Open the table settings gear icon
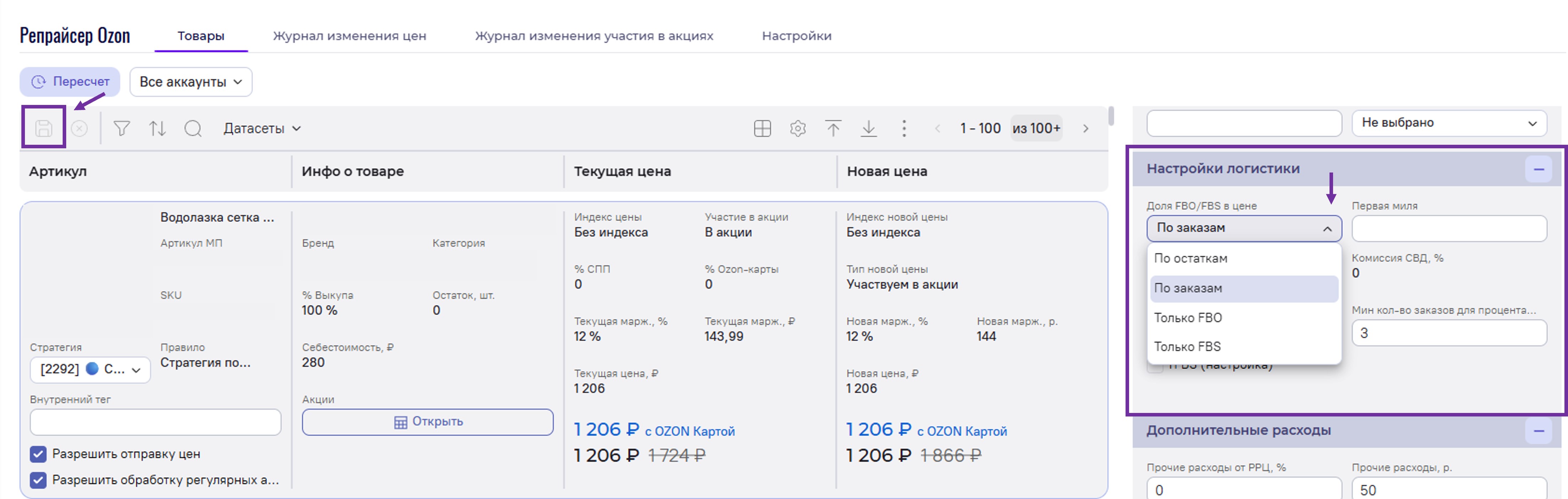The width and height of the screenshot is (1568, 499). click(797, 128)
